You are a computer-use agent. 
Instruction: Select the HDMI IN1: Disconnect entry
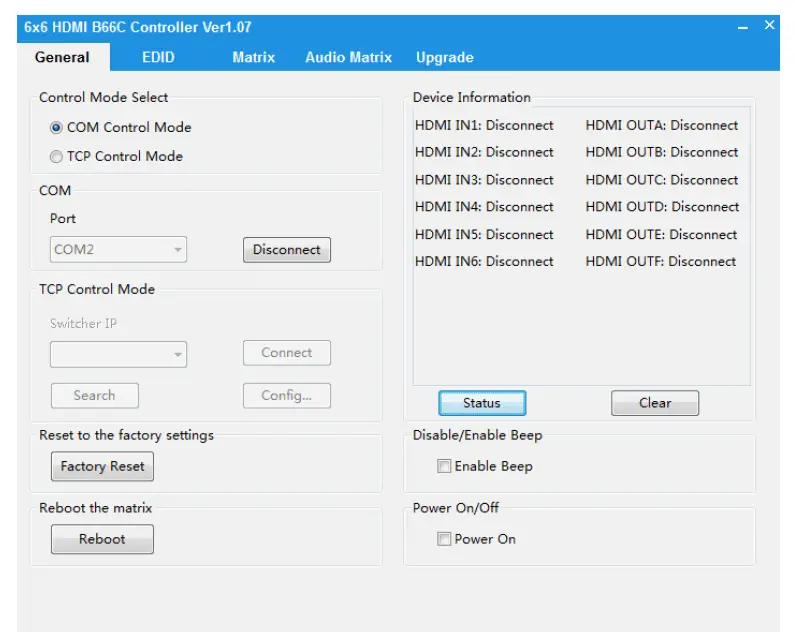[484, 125]
